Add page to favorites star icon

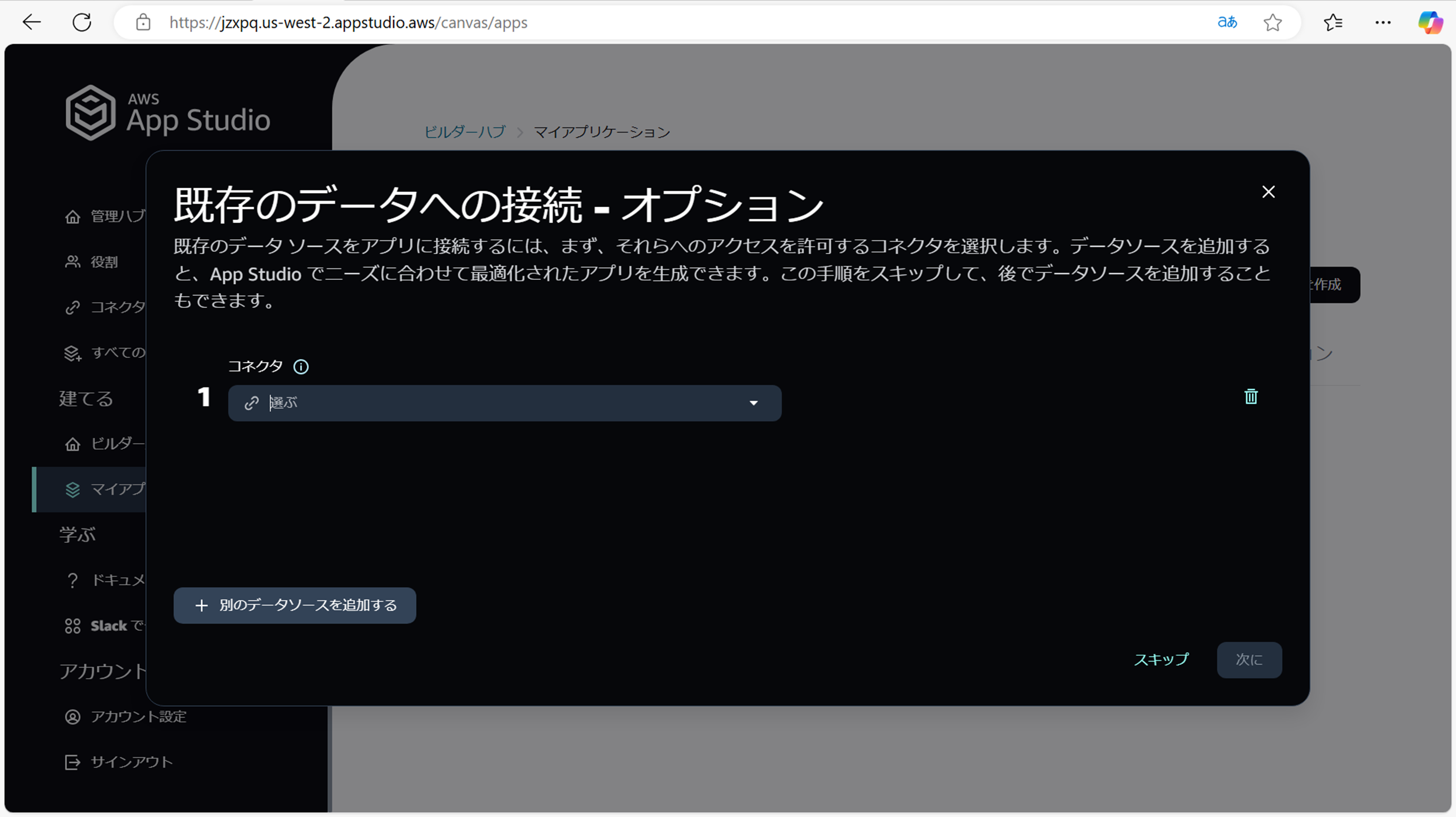(1273, 23)
